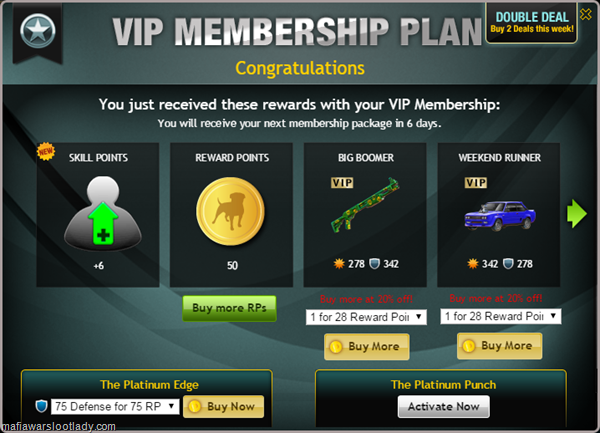Click the VIP star badge icon
600x433 pixels.
[38, 31]
